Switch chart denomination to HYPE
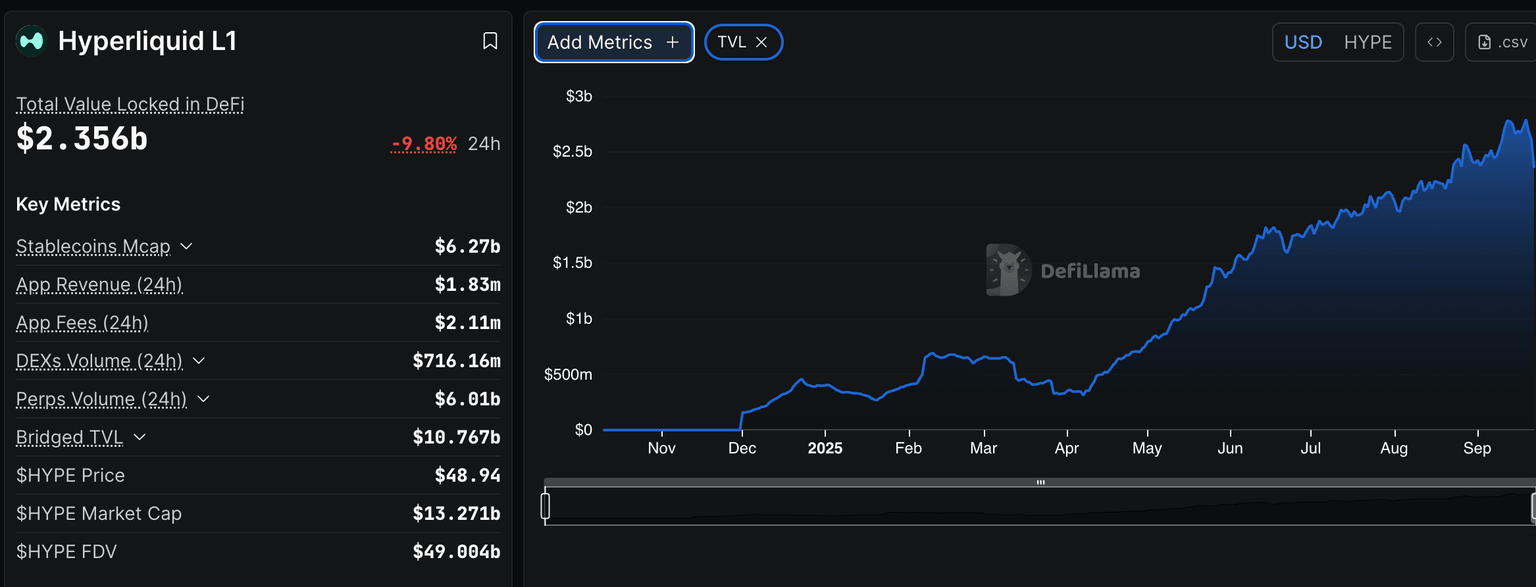The height and width of the screenshot is (587, 1536). pyautogui.click(x=1367, y=42)
